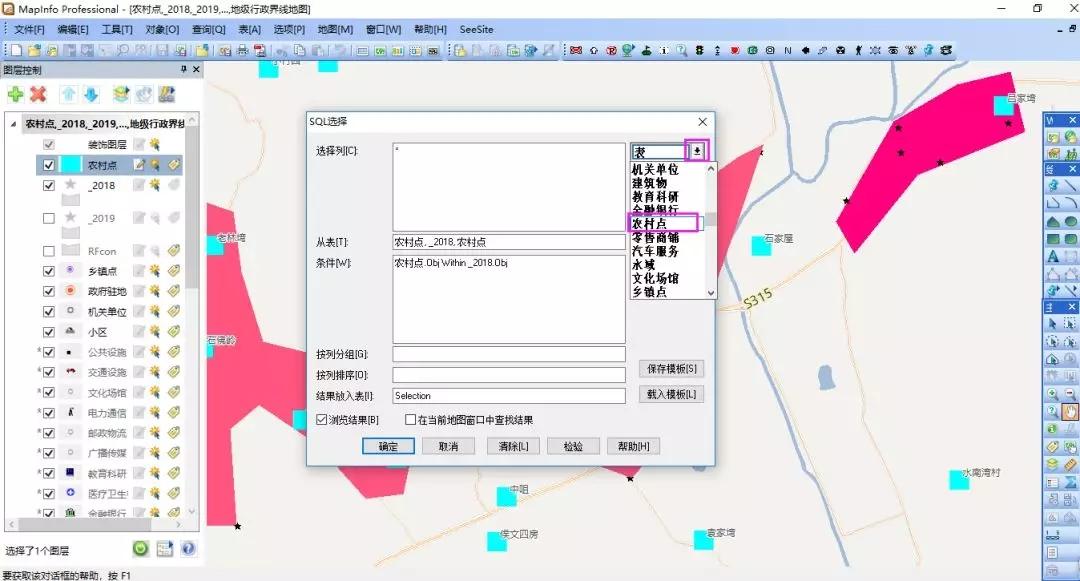This screenshot has width=1080, height=581.
Task: Toggle visibility checkbox for 政府驻地 layer
Action: 48,291
